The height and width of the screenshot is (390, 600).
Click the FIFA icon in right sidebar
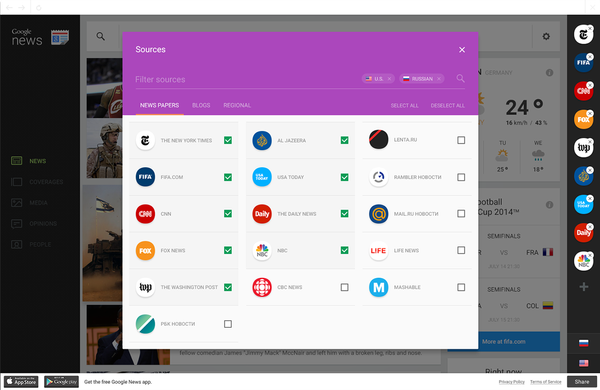583,63
